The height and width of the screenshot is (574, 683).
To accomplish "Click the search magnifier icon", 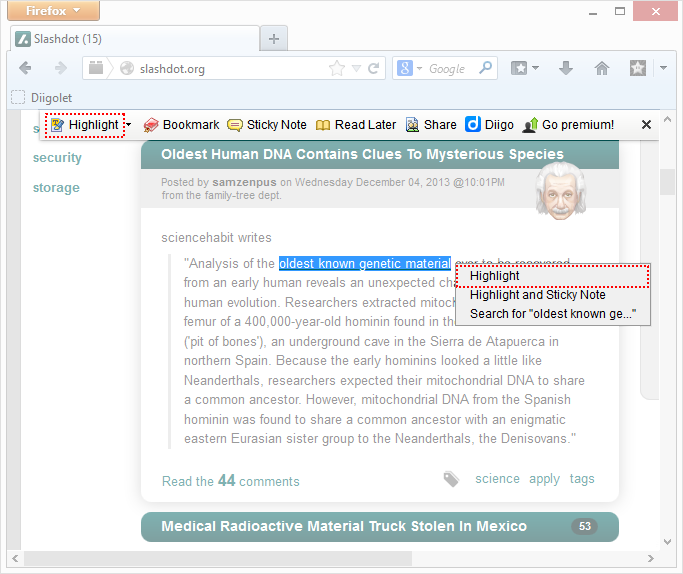I will click(485, 68).
